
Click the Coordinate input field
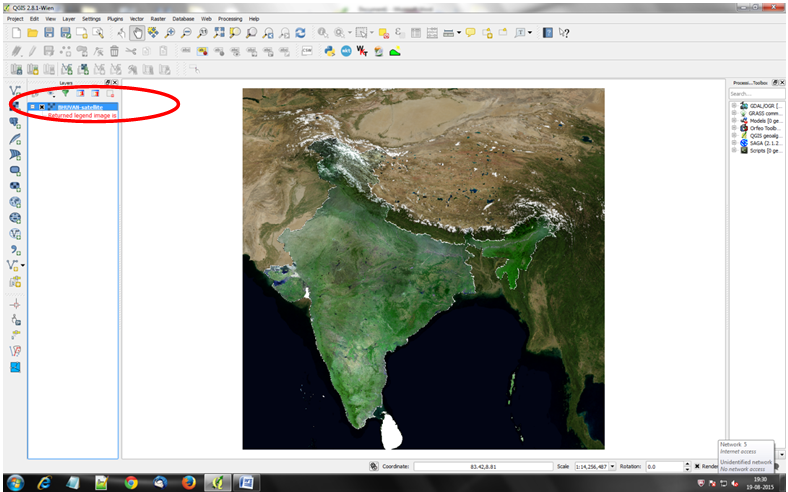pos(483,466)
